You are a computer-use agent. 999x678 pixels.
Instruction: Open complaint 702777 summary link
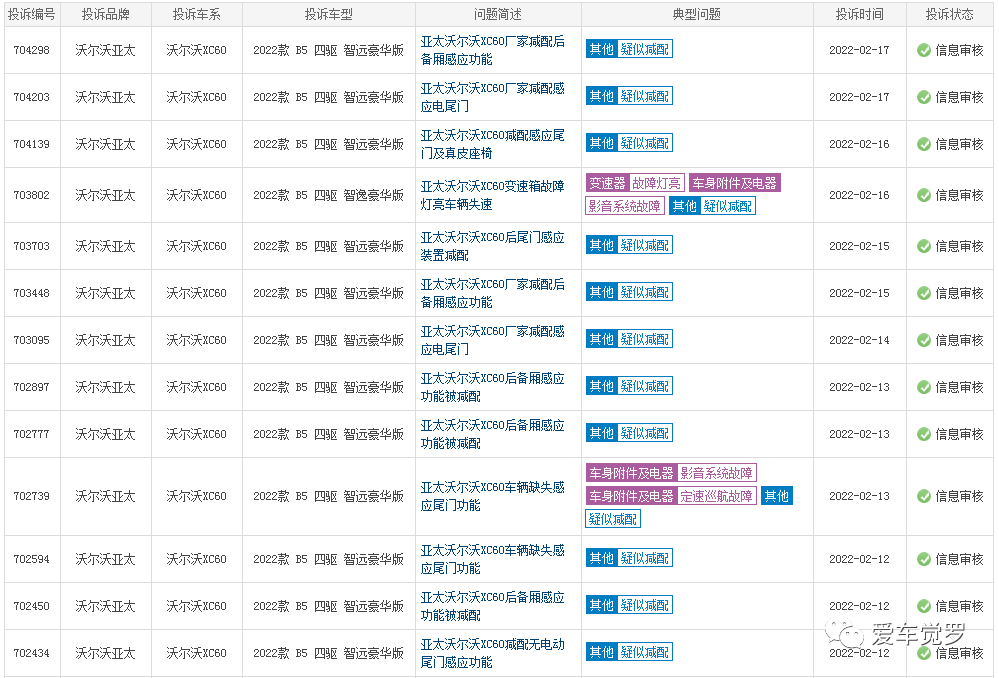coord(492,435)
